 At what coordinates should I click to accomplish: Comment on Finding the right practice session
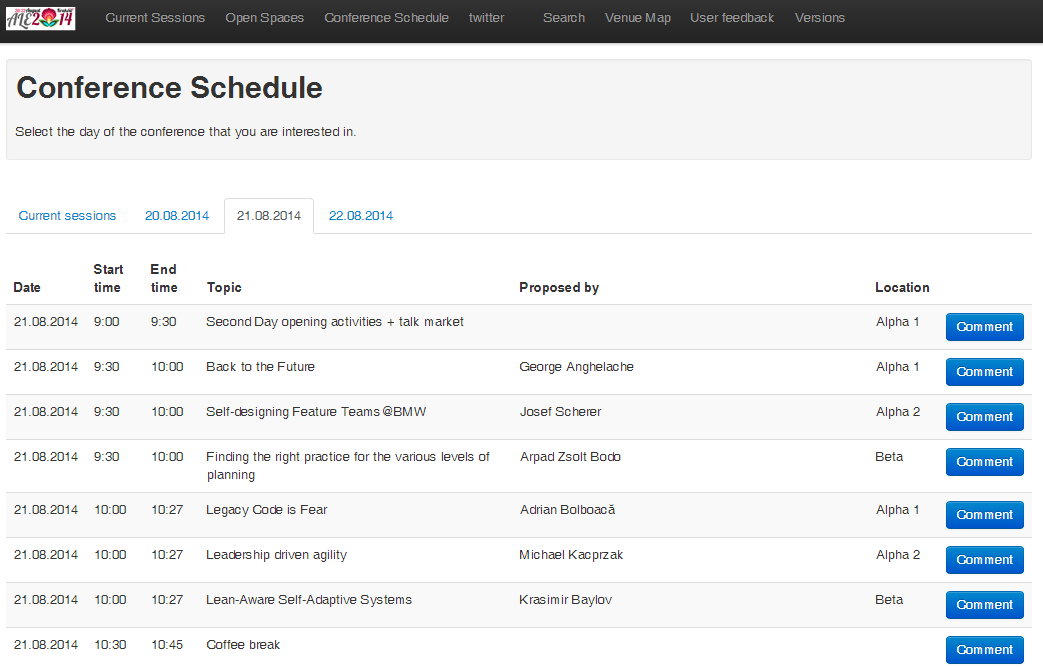984,462
